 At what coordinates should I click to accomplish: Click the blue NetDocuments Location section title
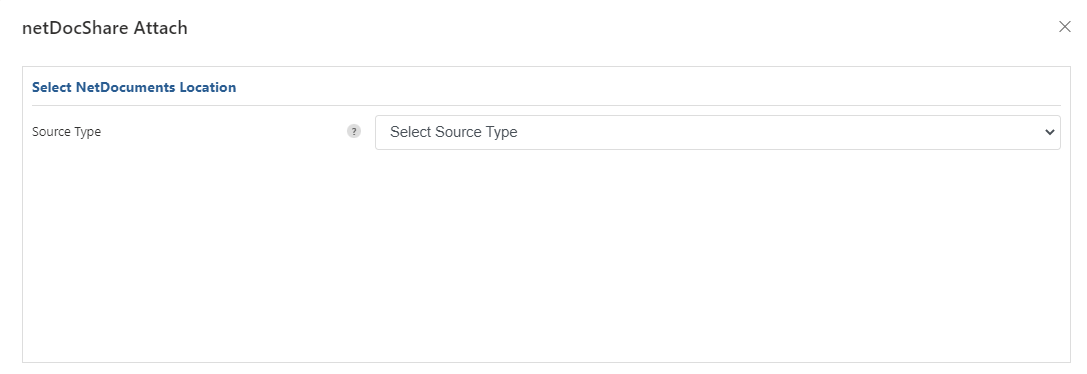134,87
